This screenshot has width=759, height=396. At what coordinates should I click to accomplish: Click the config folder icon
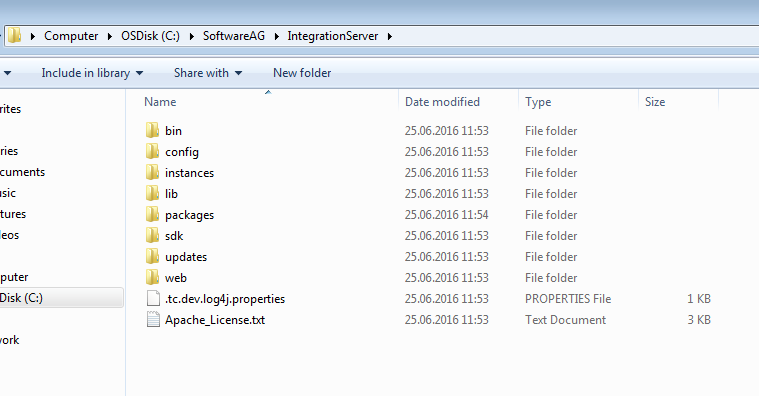click(x=152, y=152)
